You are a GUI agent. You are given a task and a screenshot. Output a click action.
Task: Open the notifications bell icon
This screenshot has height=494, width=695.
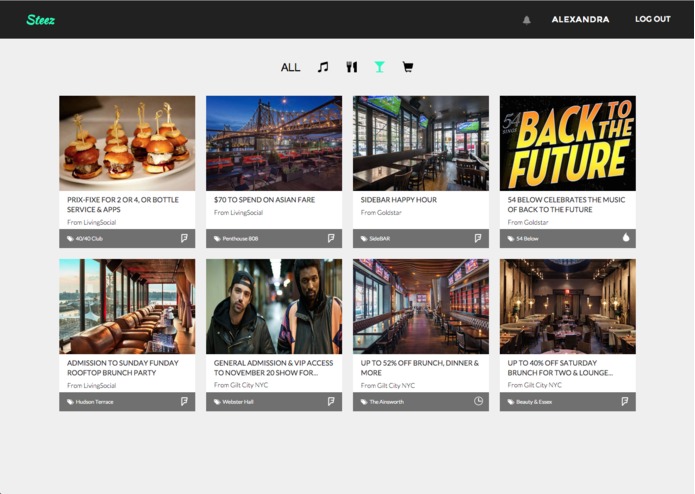point(527,20)
